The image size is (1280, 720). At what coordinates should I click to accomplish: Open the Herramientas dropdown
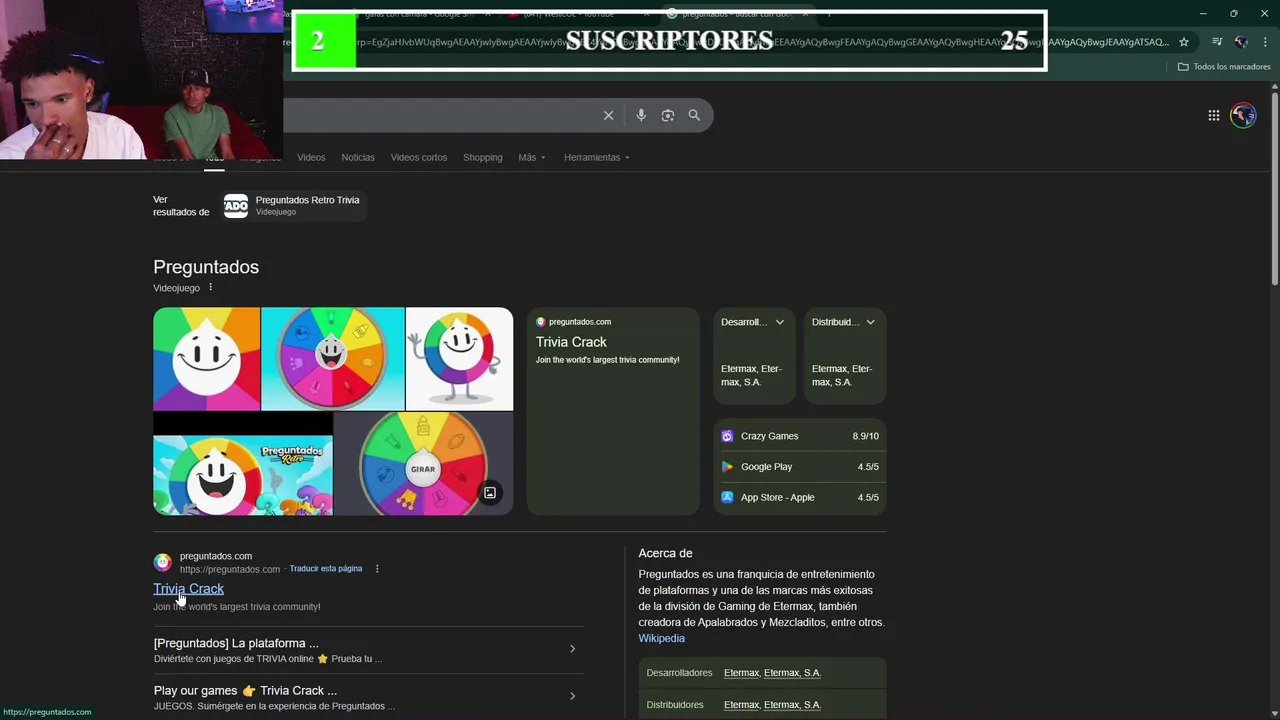point(596,157)
